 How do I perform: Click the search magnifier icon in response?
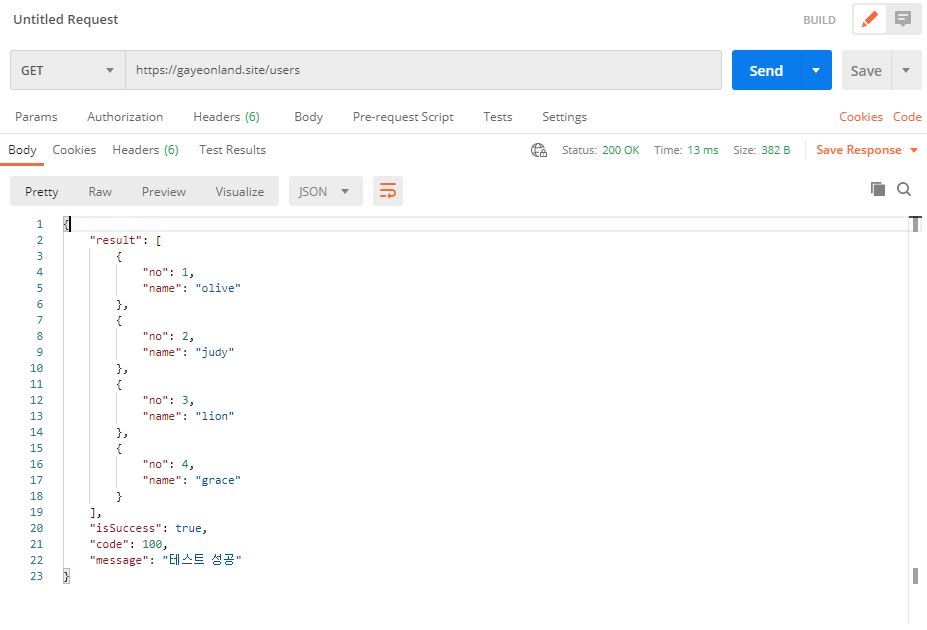pyautogui.click(x=904, y=189)
